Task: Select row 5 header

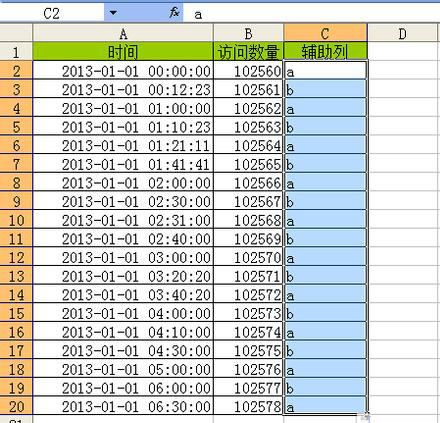Action: pyautogui.click(x=16, y=126)
